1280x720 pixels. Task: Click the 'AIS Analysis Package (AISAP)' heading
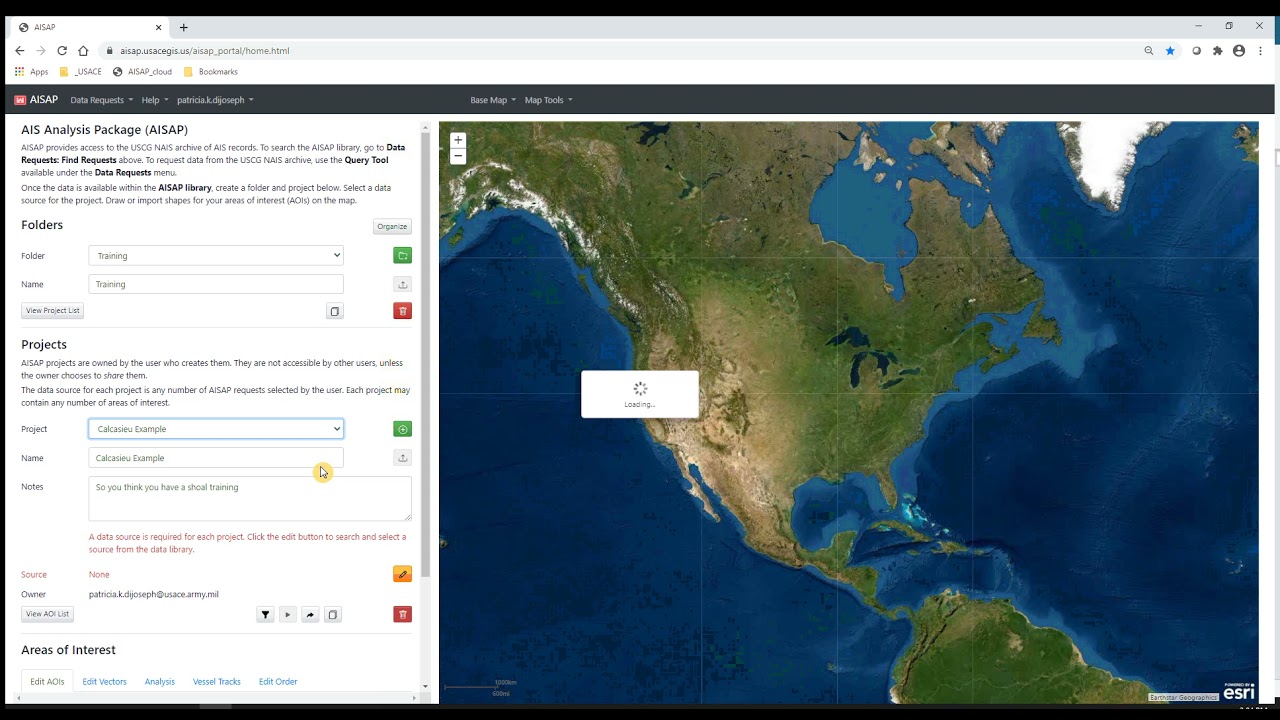[104, 130]
